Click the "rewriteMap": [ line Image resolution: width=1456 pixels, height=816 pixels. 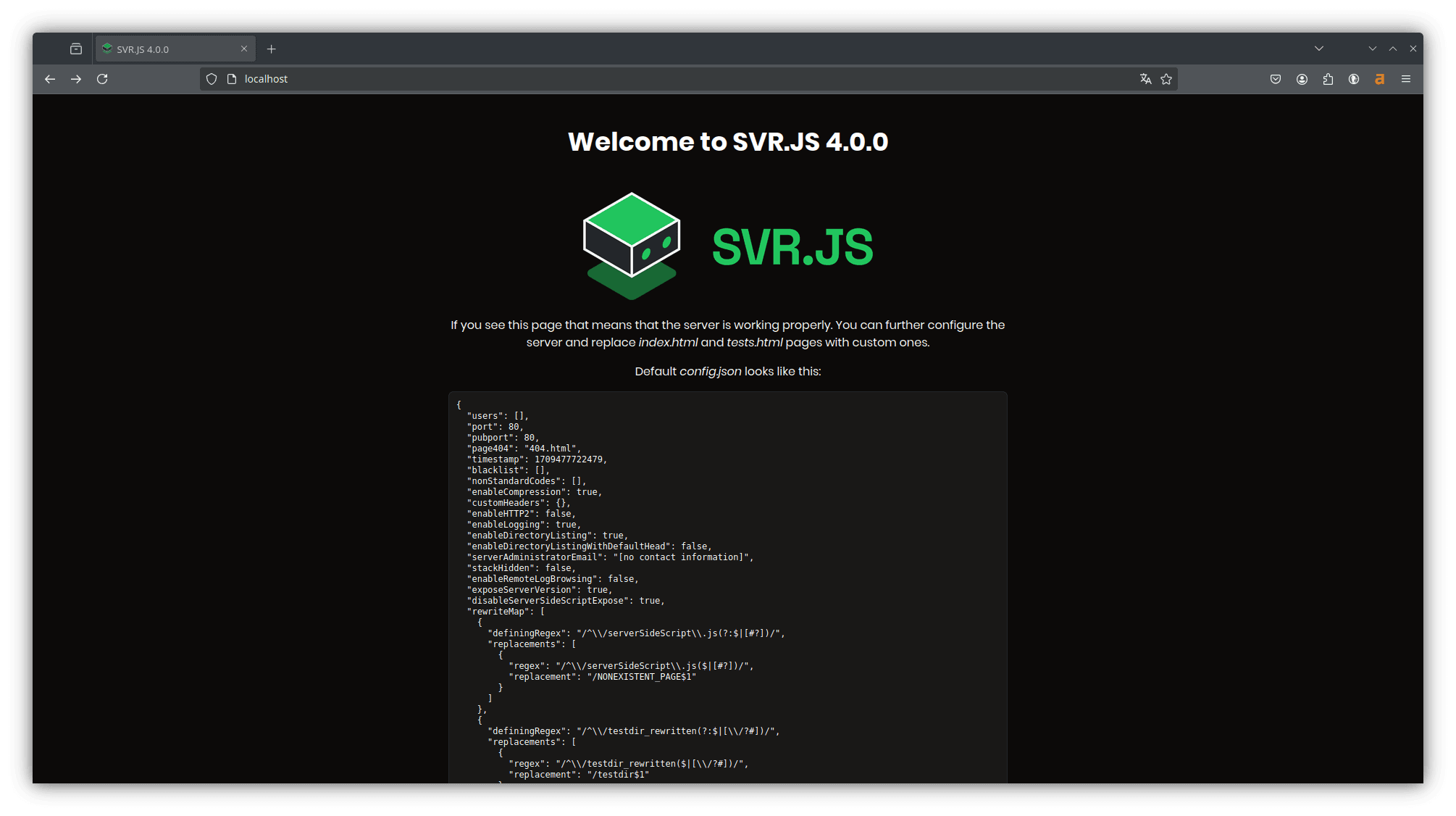tap(506, 612)
